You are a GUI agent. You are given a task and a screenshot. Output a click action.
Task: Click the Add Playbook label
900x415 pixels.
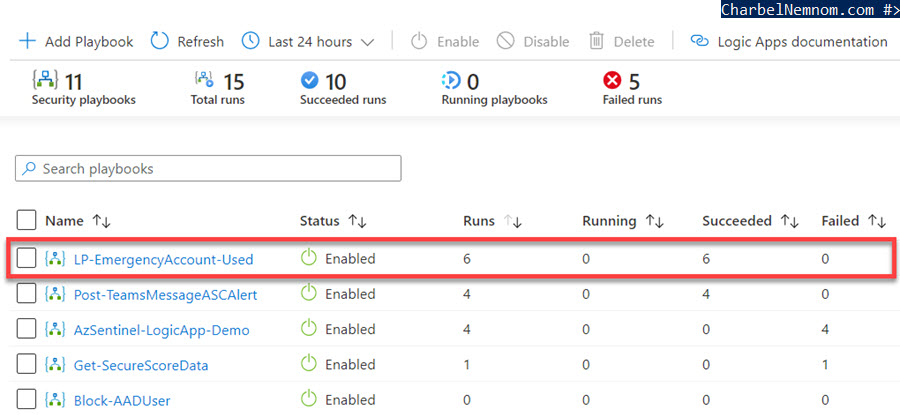pos(89,42)
